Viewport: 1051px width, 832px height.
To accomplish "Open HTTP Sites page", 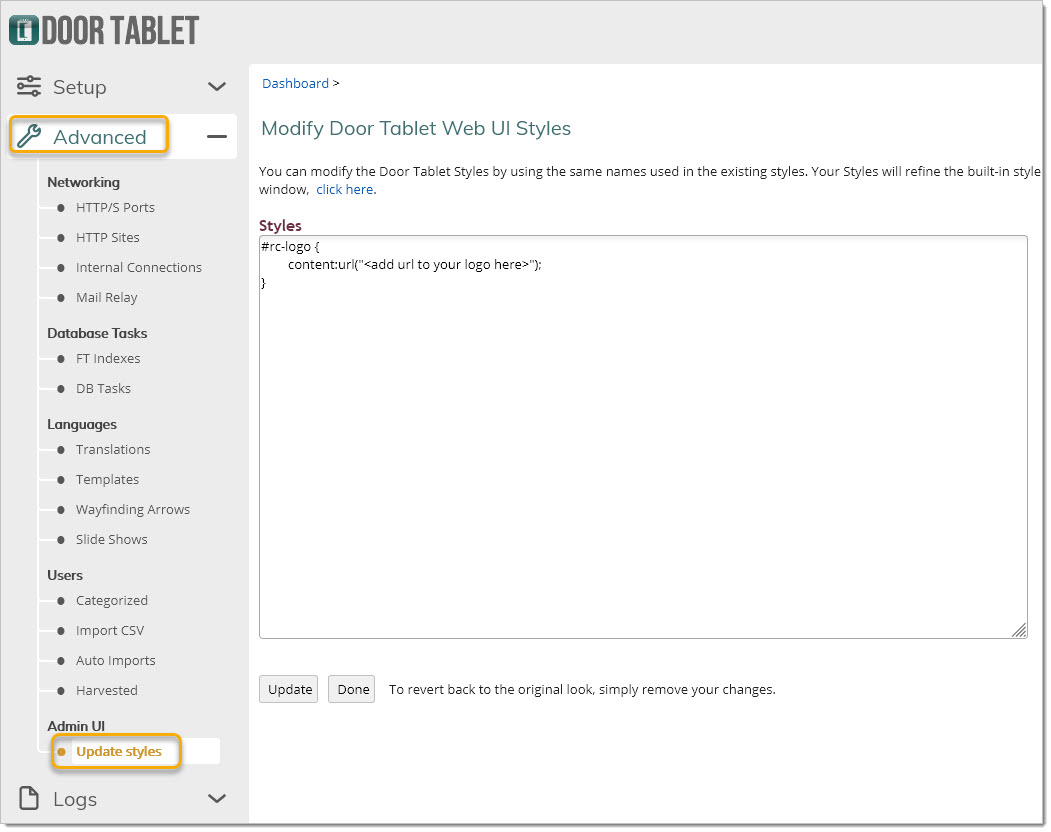I will pos(107,237).
